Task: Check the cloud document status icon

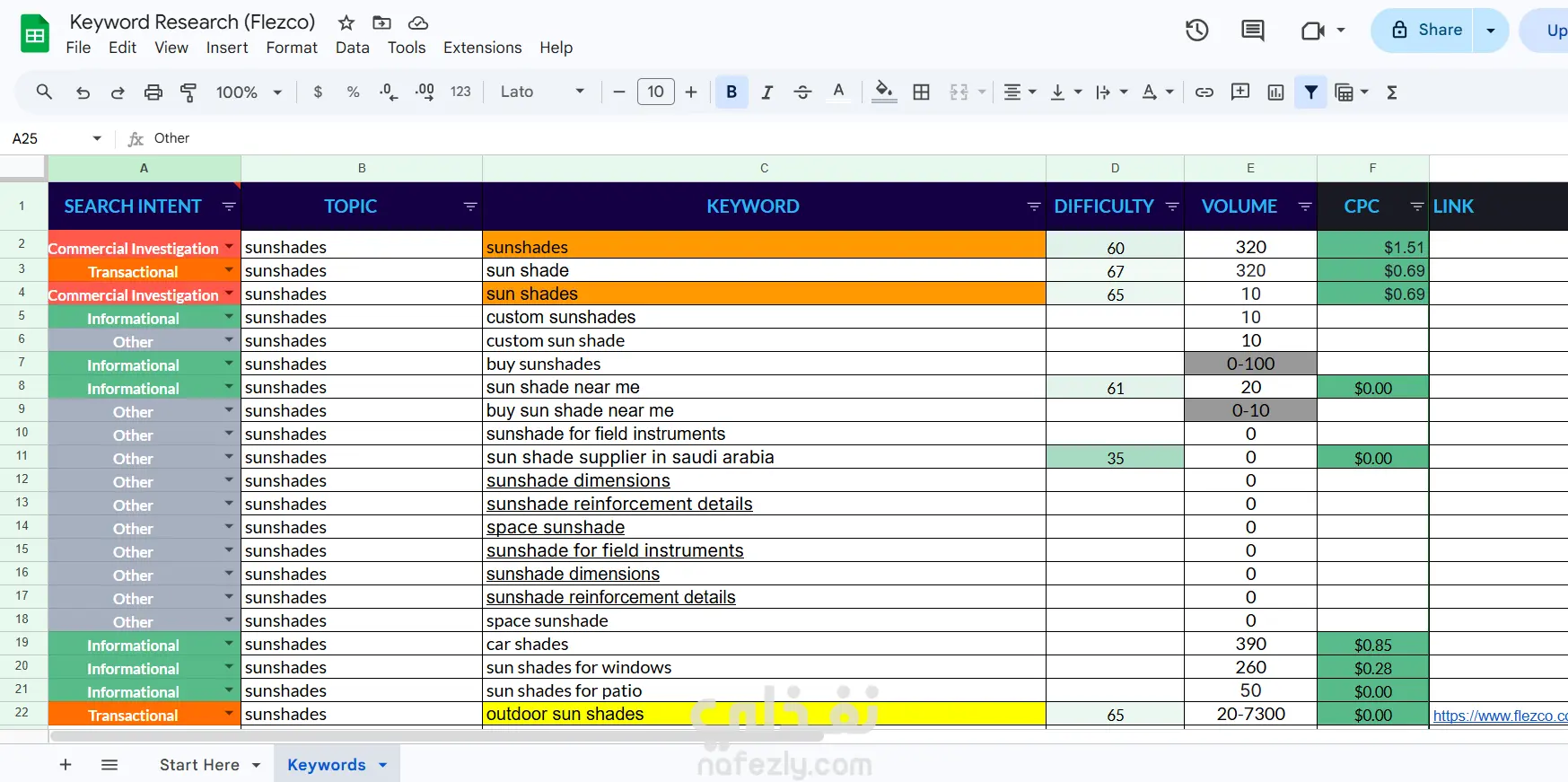Action: click(417, 22)
